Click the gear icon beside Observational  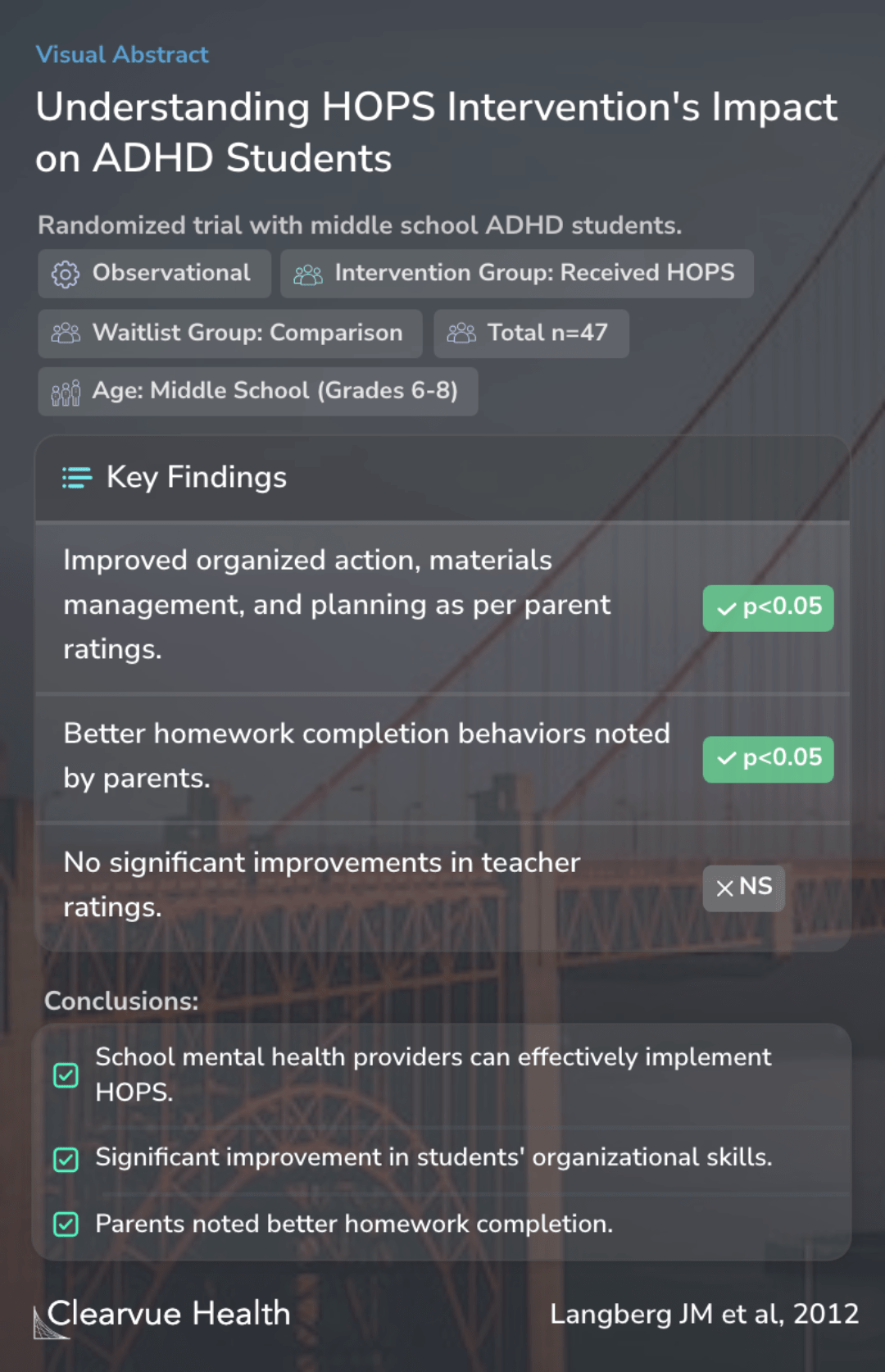pyautogui.click(x=66, y=274)
